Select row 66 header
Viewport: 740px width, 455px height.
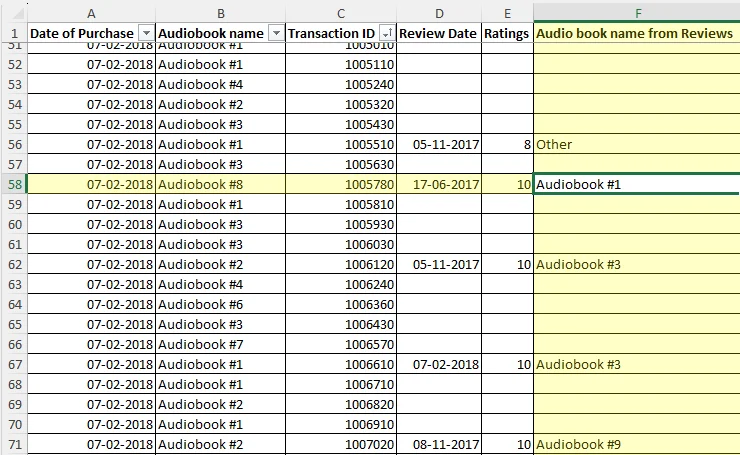pyautogui.click(x=14, y=345)
